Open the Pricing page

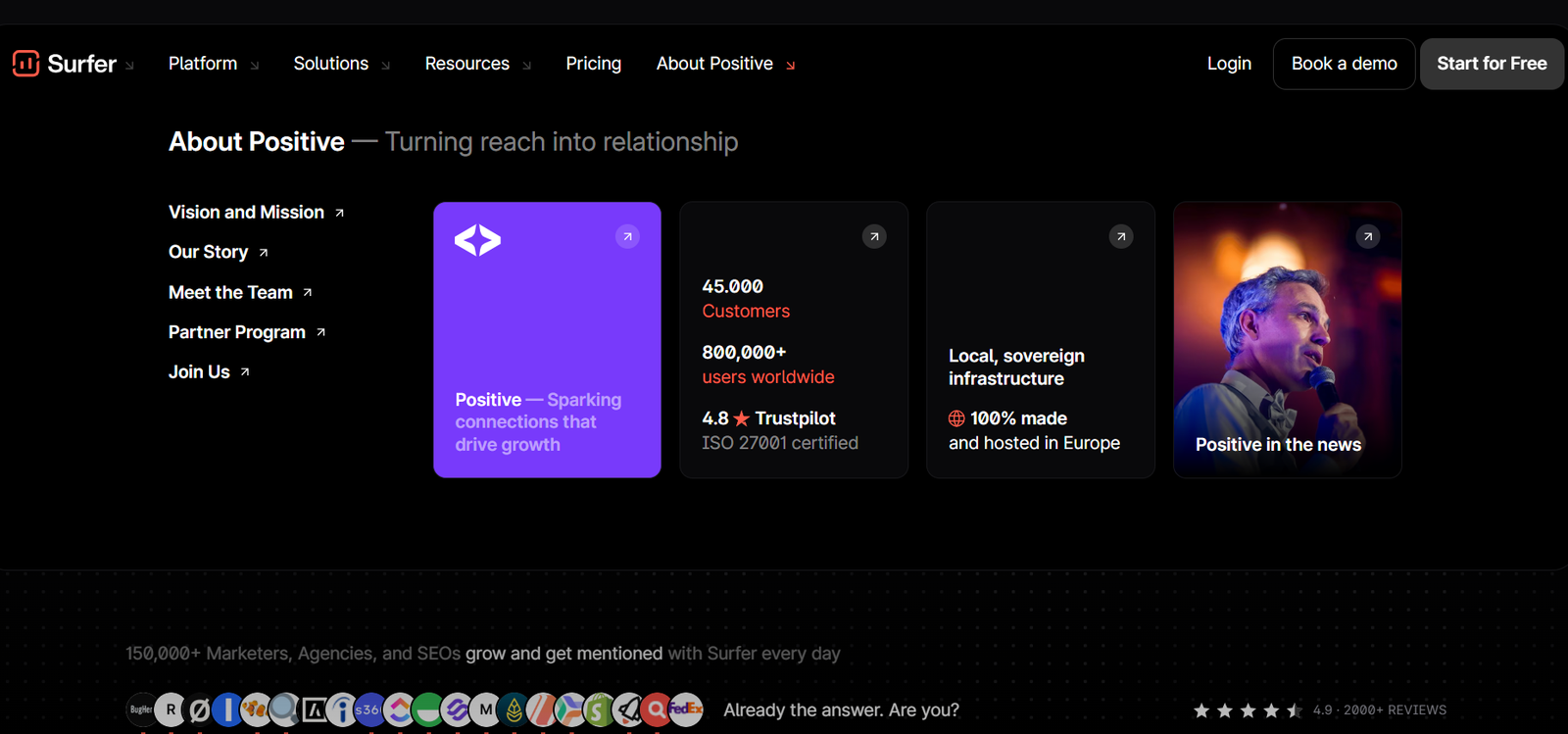(594, 64)
